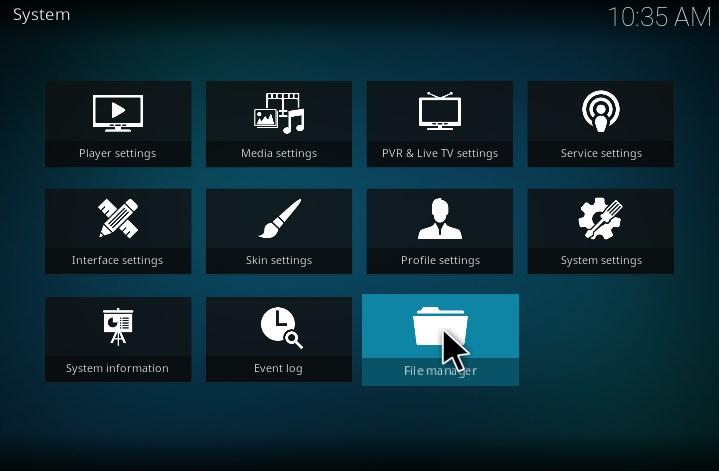Open System information presentation icon
719x471 pixels.
118,326
